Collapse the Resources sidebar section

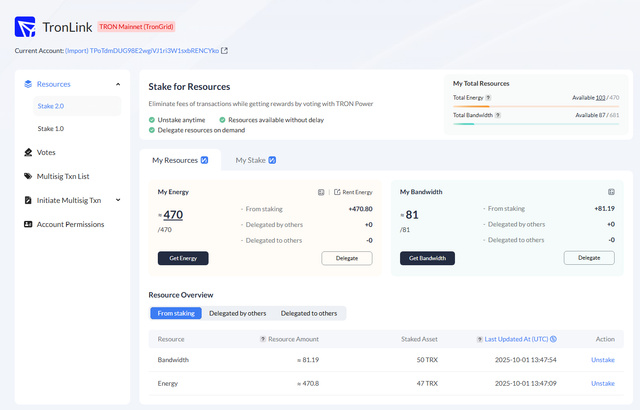tap(118, 84)
